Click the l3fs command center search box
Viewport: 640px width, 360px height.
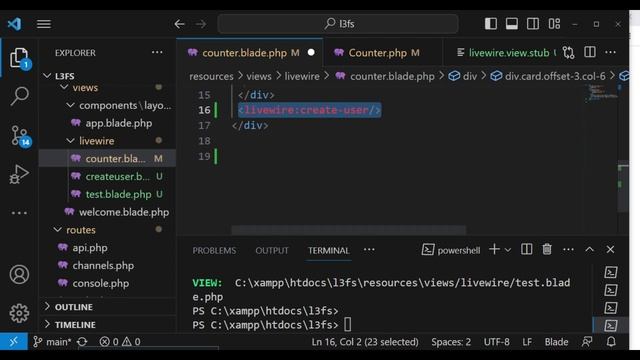click(338, 24)
